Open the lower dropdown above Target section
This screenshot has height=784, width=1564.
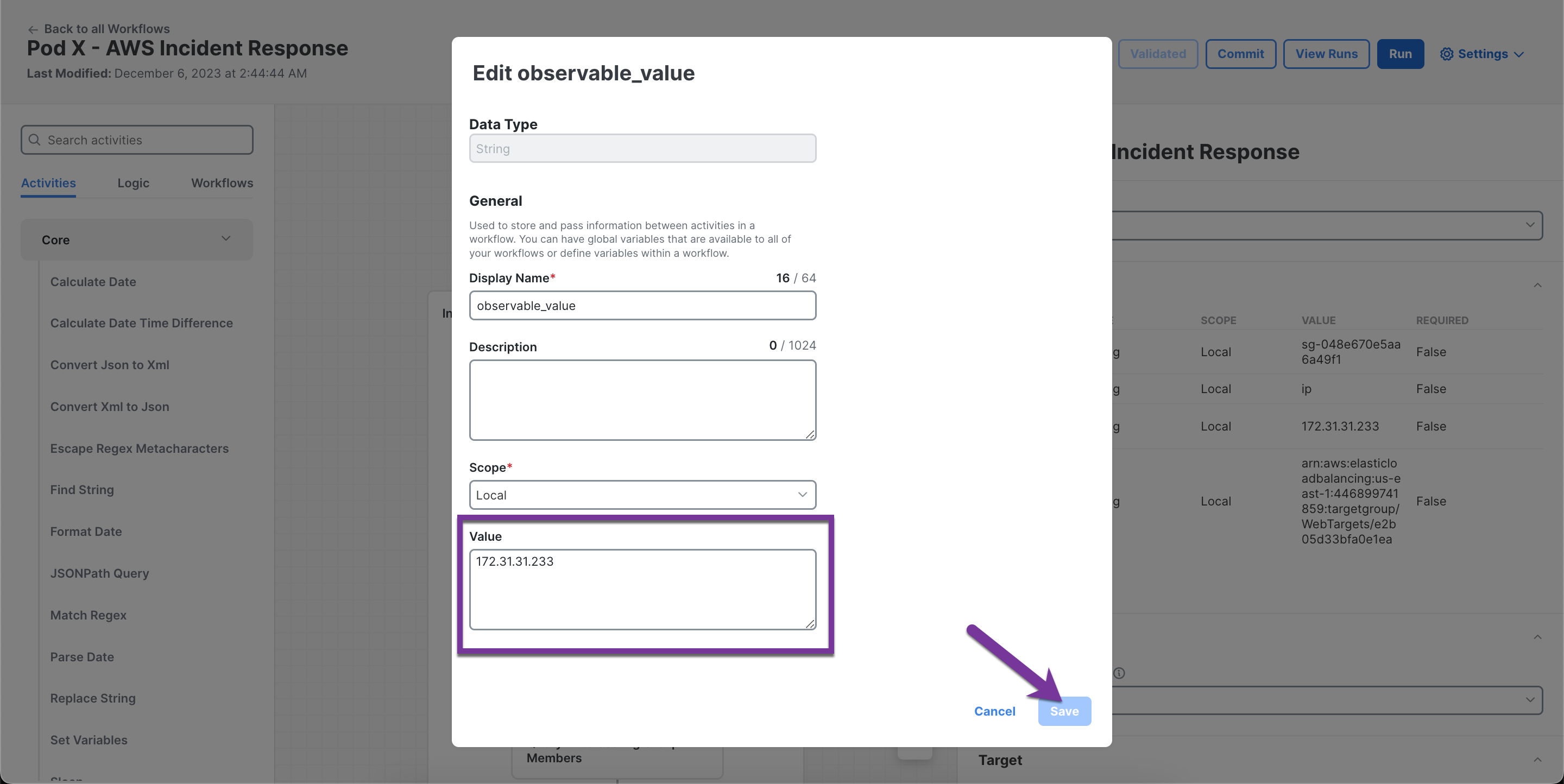pos(1327,700)
